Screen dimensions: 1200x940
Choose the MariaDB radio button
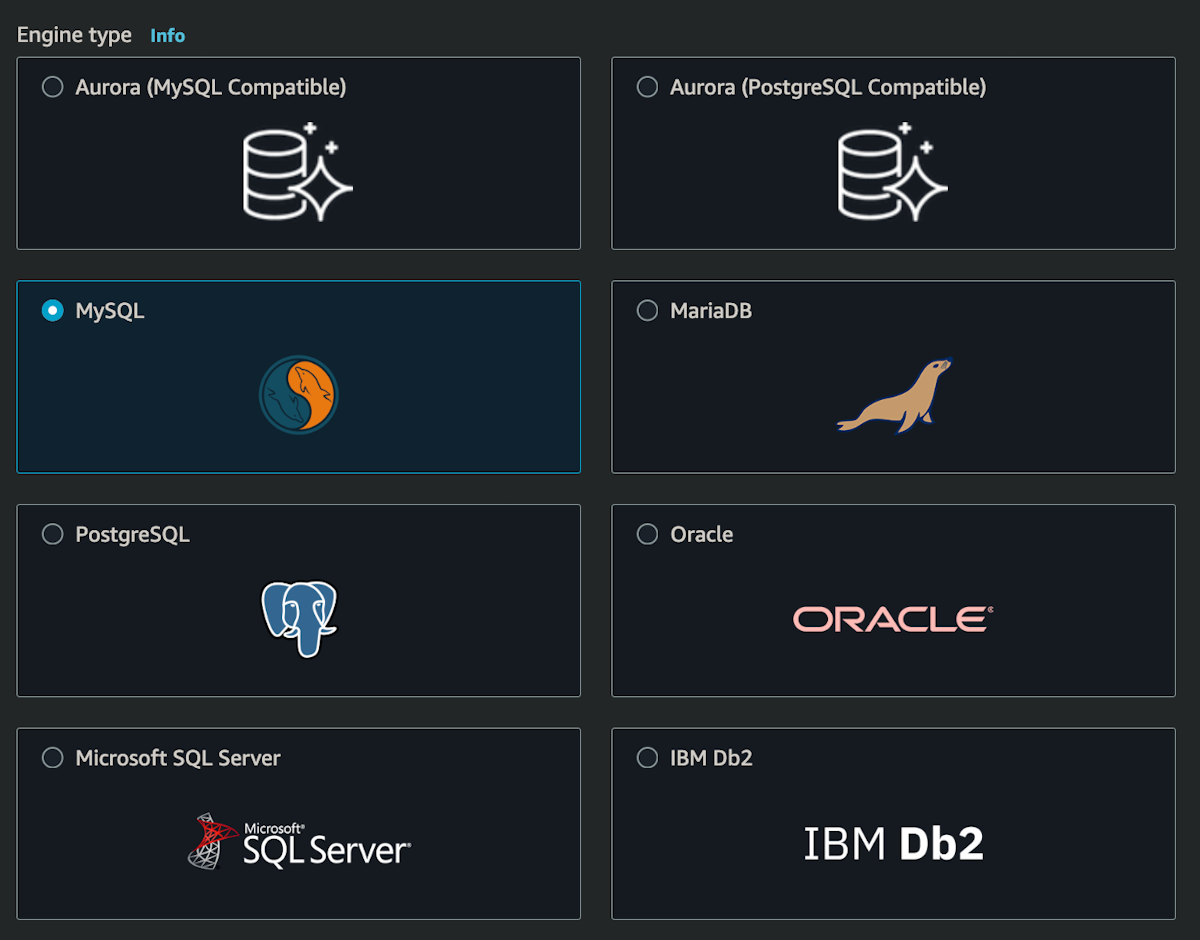(x=647, y=311)
